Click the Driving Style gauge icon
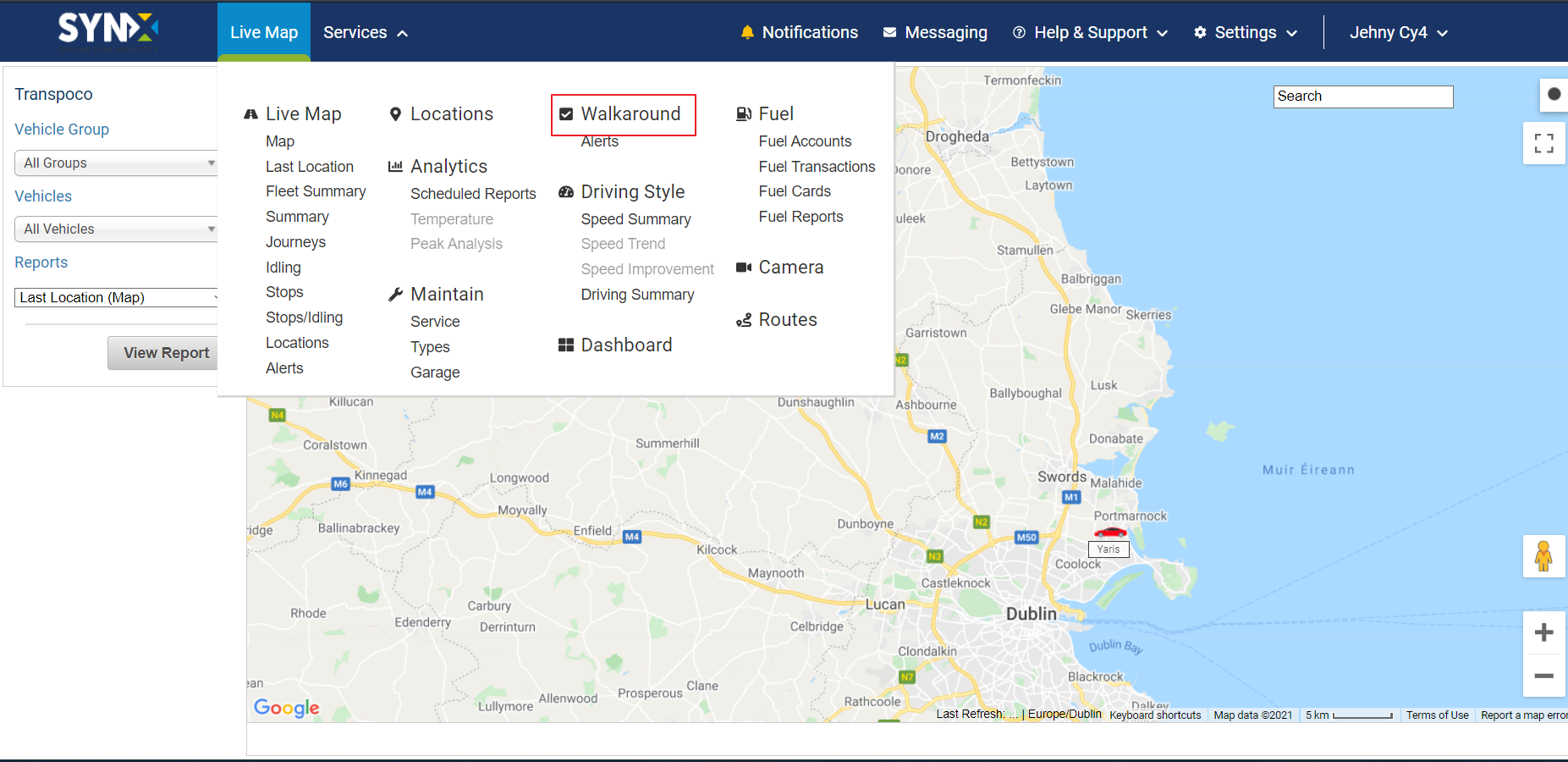The width and height of the screenshot is (1568, 762). click(x=566, y=192)
